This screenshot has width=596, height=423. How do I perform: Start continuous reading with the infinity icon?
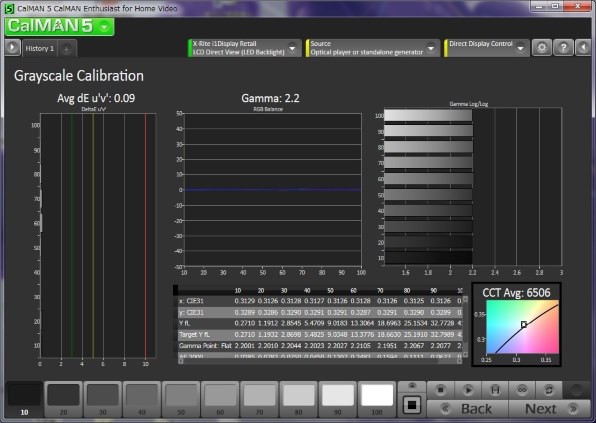click(x=522, y=390)
